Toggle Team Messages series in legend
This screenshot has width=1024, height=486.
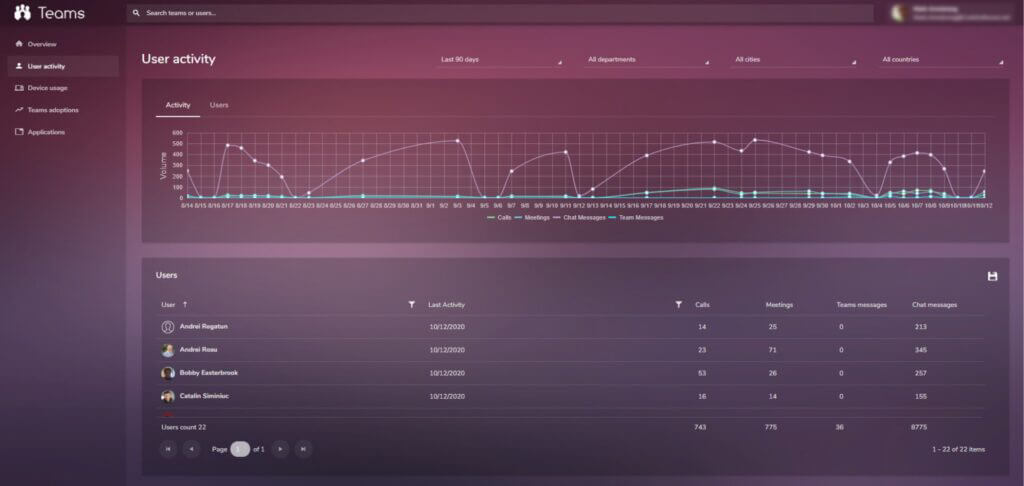pyautogui.click(x=640, y=217)
